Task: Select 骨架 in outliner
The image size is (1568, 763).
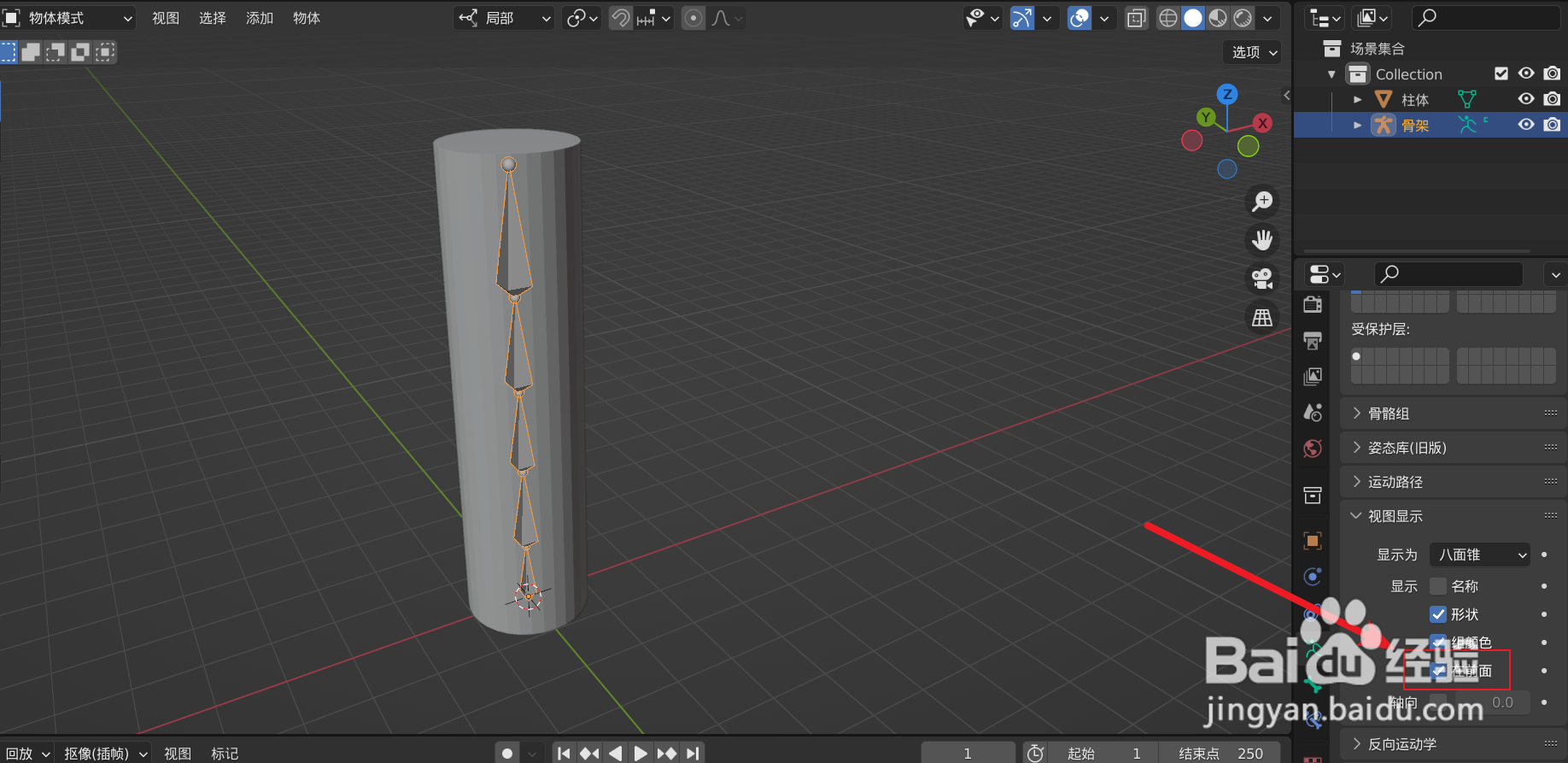Action: coord(1415,126)
